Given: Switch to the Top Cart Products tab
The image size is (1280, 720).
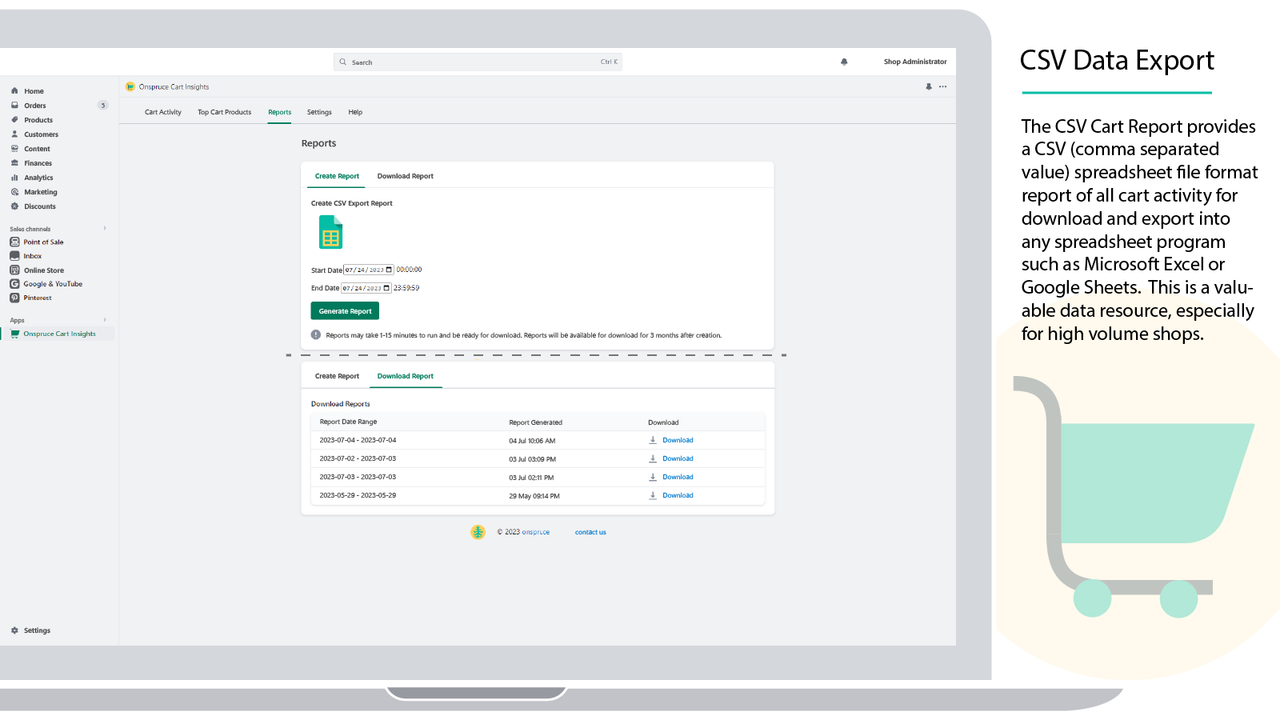Looking at the screenshot, I should (x=224, y=112).
